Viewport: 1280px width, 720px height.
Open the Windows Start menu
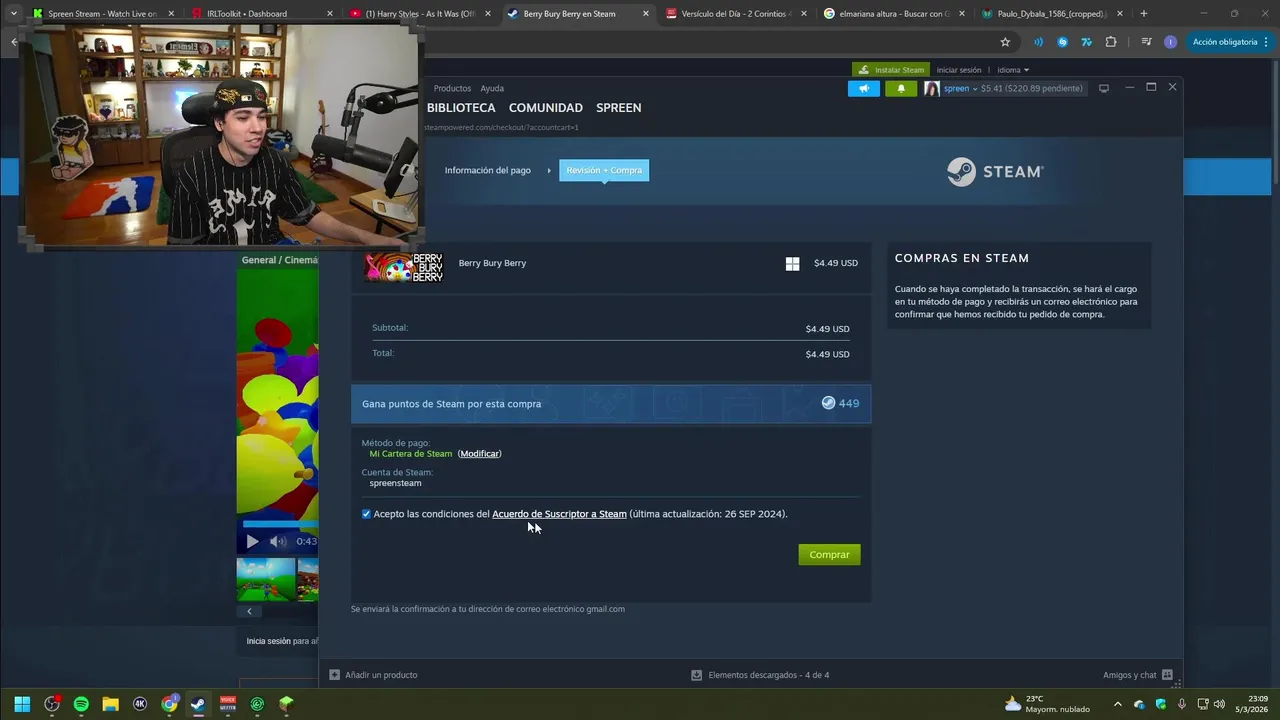click(22, 704)
